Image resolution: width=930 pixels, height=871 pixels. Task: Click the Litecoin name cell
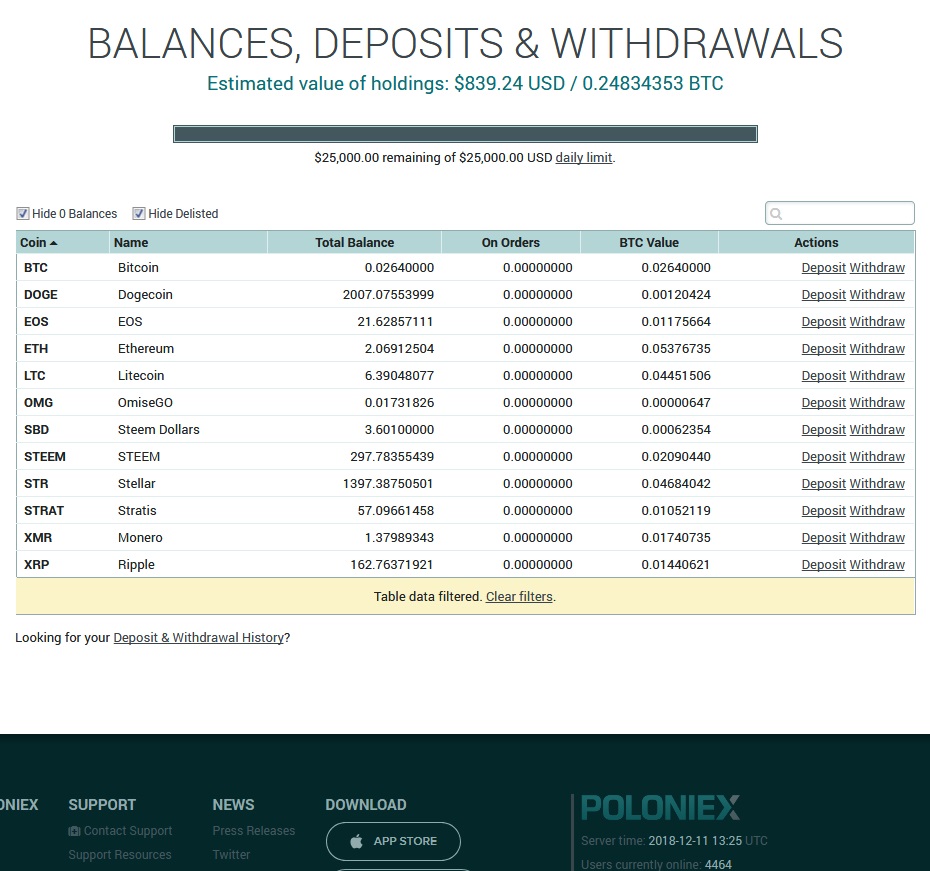(x=141, y=375)
